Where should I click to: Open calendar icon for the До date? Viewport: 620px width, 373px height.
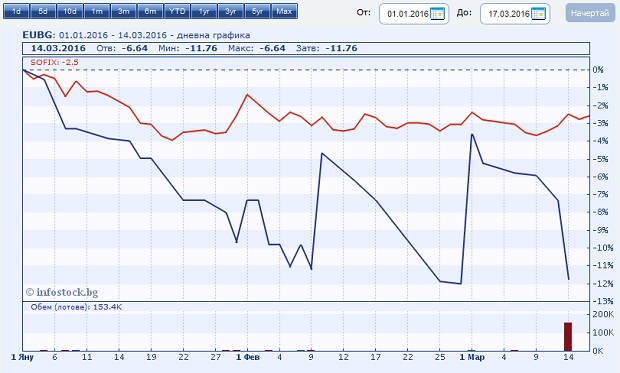coord(539,14)
